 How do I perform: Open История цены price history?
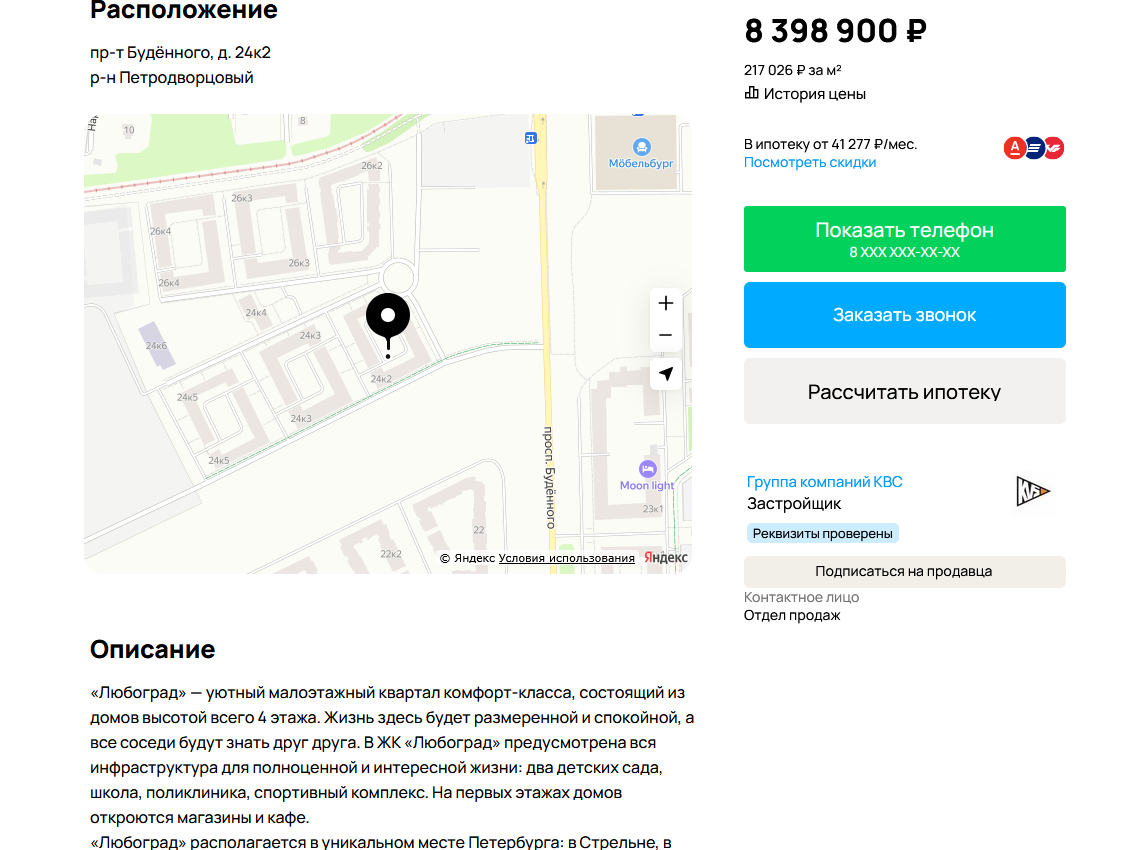point(805,94)
